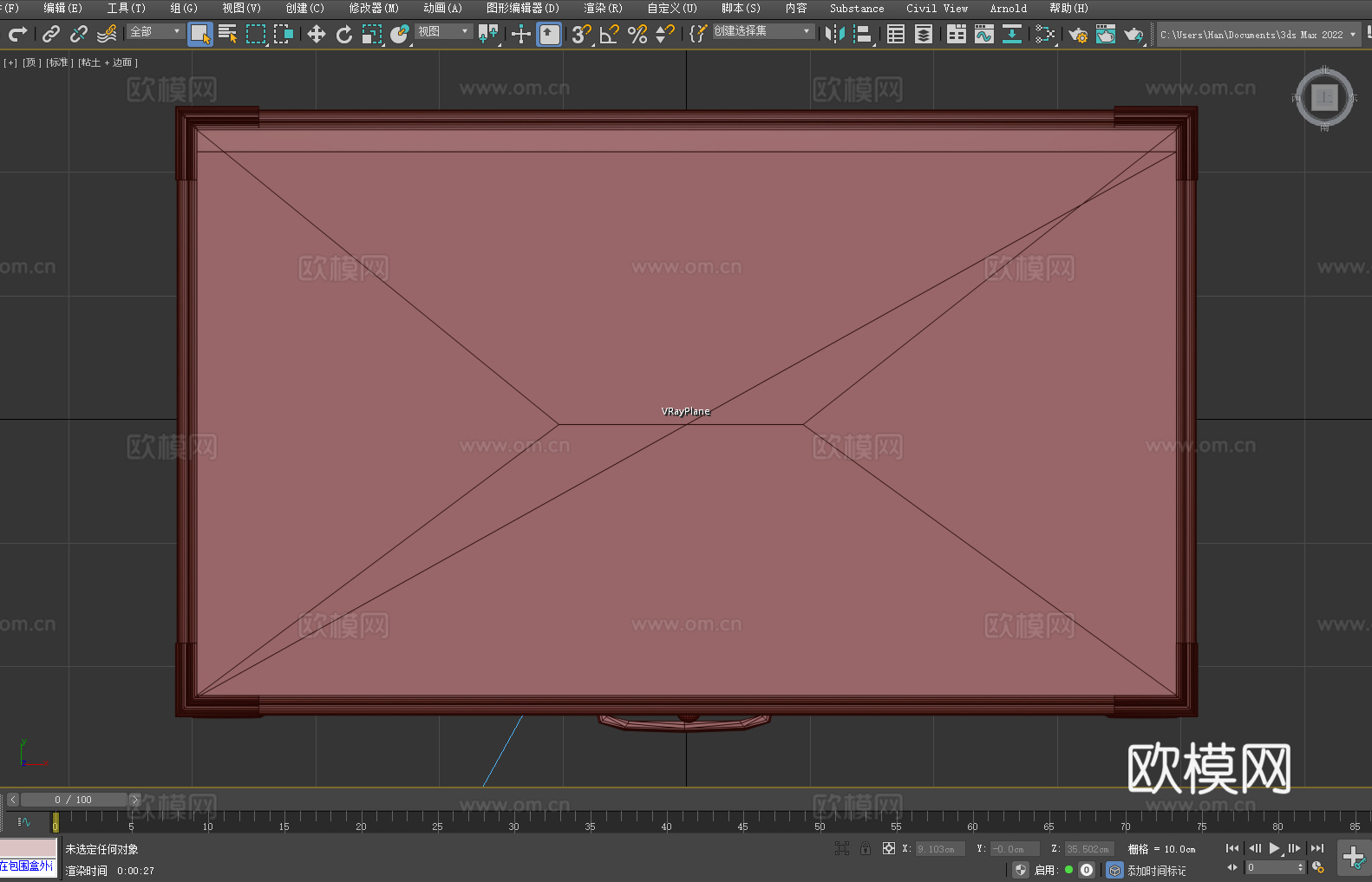
Task: Click the ViewCube top face
Action: click(x=1324, y=97)
